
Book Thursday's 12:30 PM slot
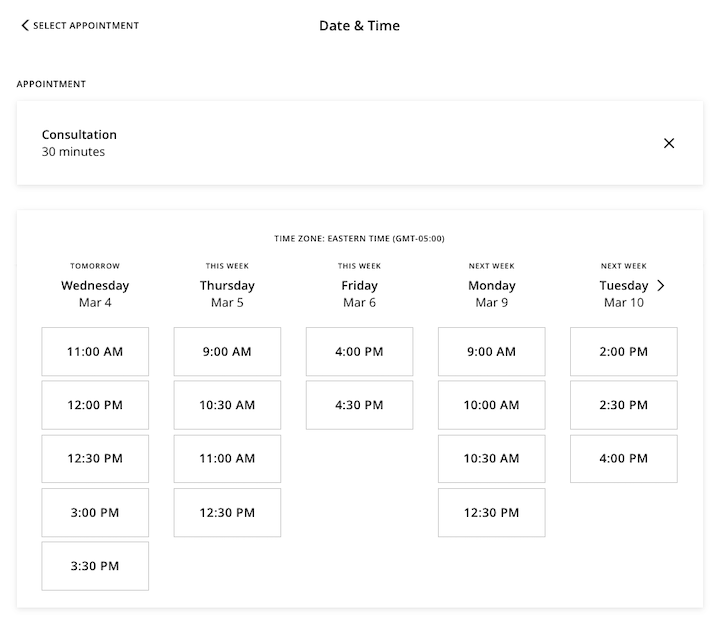point(227,513)
